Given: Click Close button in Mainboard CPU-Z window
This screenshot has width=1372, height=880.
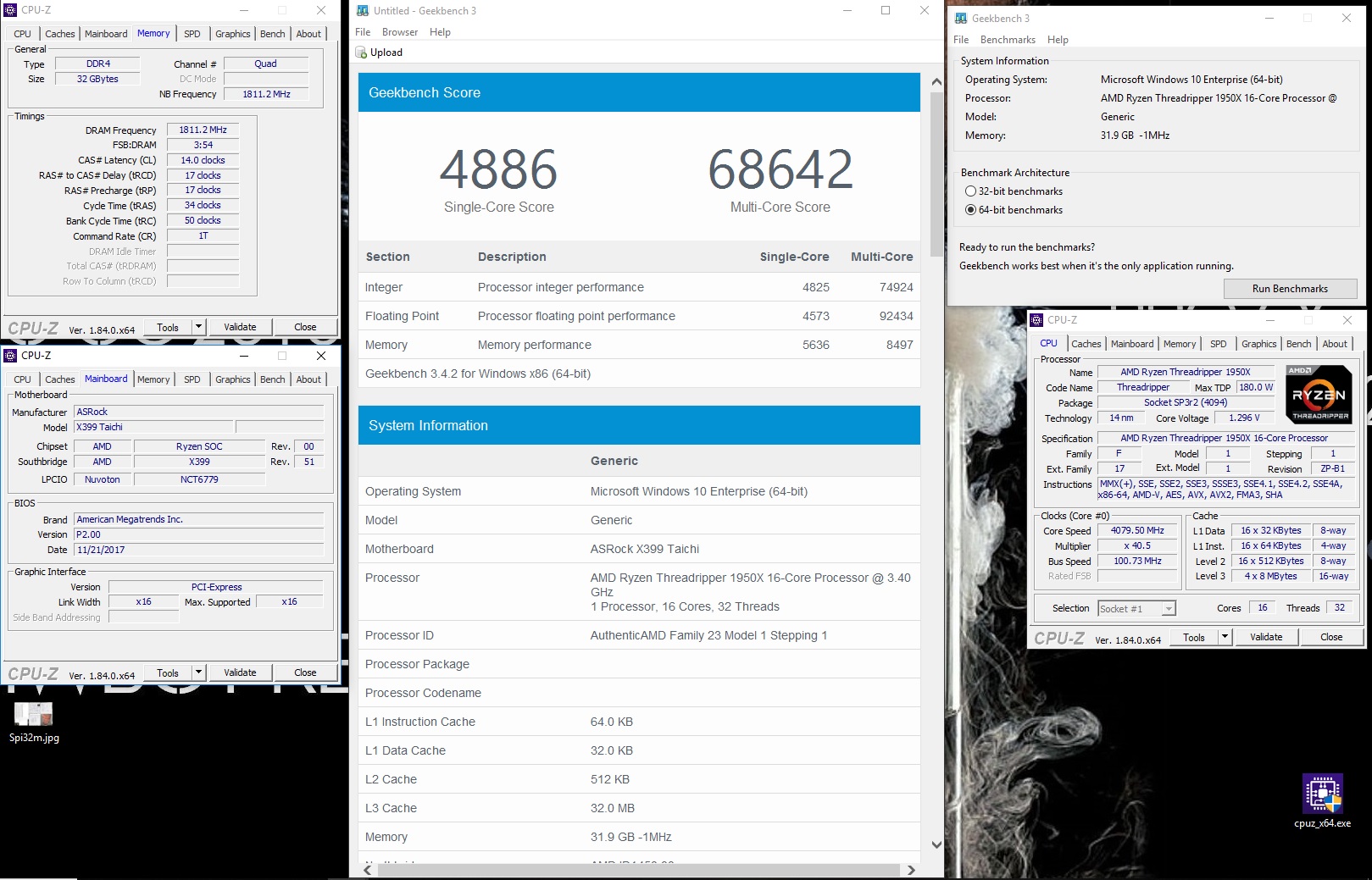Looking at the screenshot, I should point(305,672).
